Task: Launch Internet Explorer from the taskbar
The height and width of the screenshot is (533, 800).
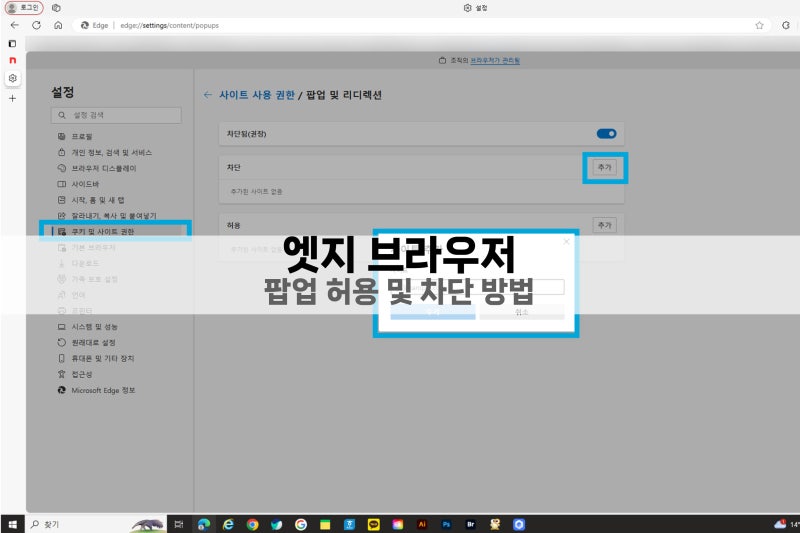Action: point(228,524)
